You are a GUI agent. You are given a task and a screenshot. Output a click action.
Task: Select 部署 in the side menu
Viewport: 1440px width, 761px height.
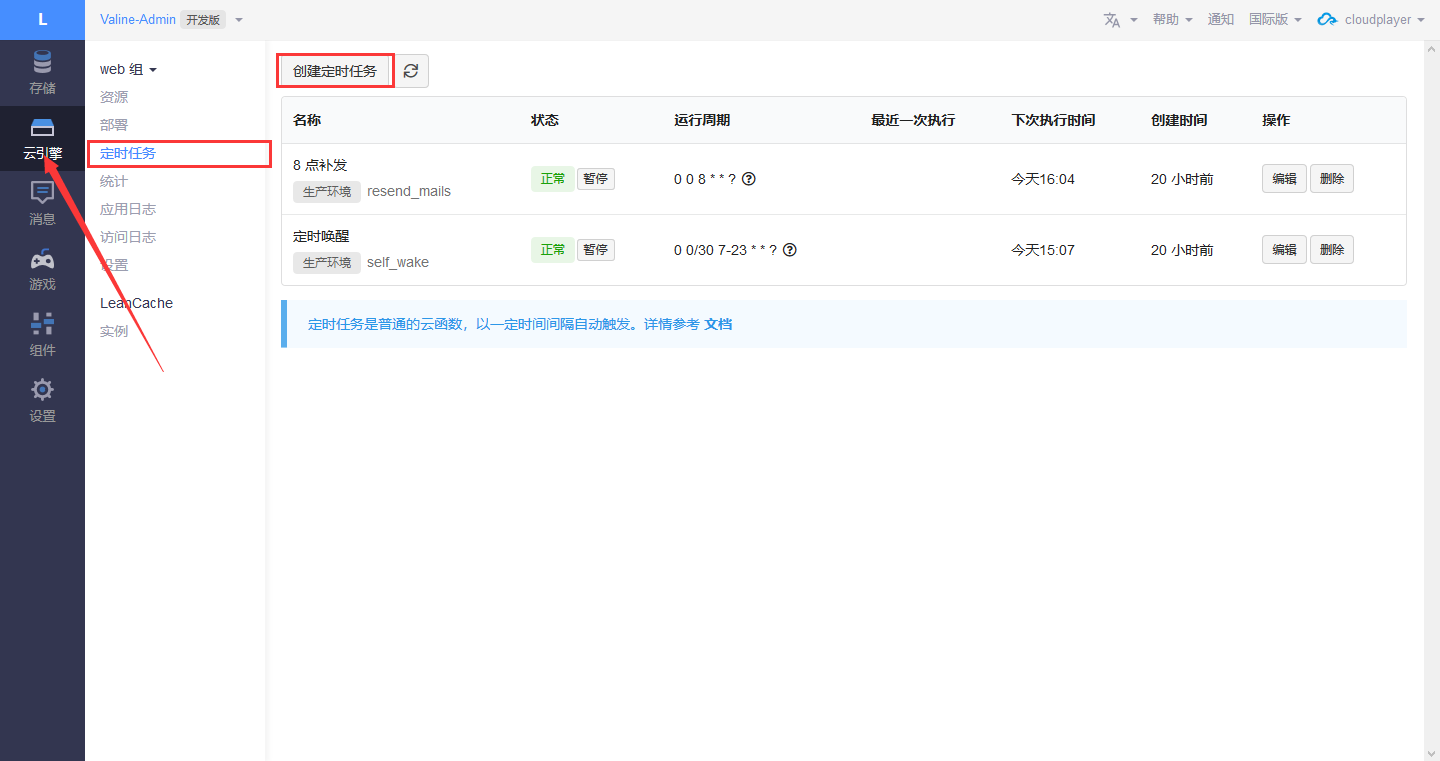114,125
